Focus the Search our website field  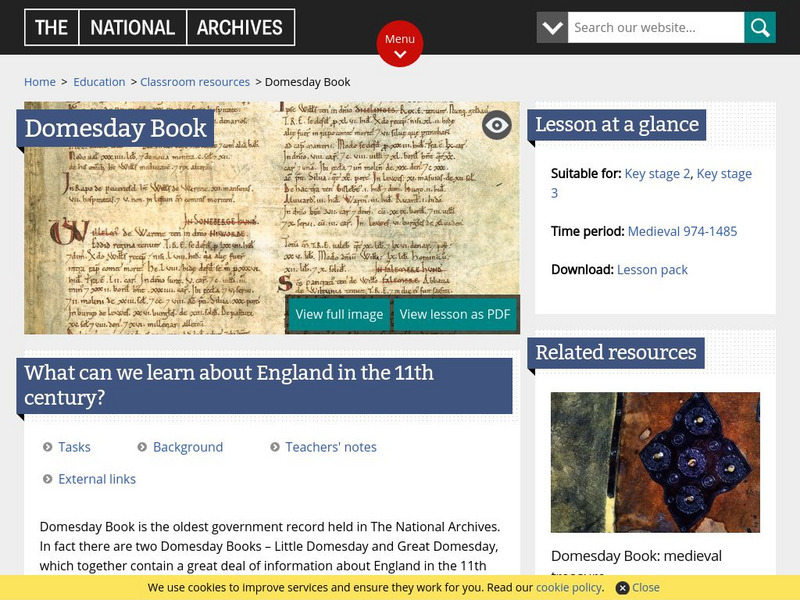pyautogui.click(x=656, y=28)
